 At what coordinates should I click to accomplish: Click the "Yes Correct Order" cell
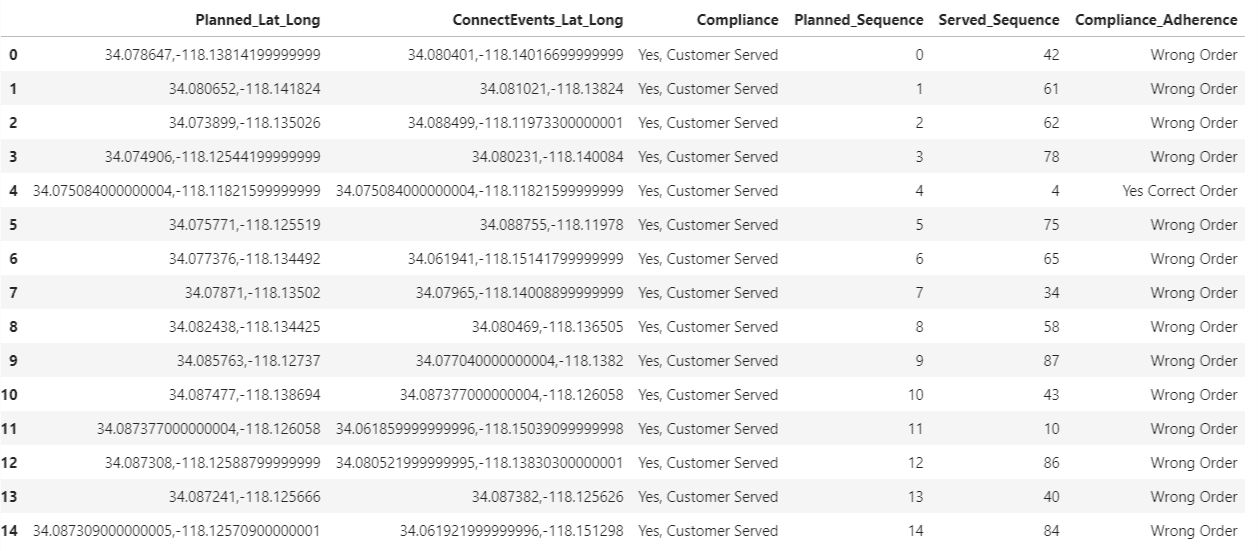[1180, 191]
